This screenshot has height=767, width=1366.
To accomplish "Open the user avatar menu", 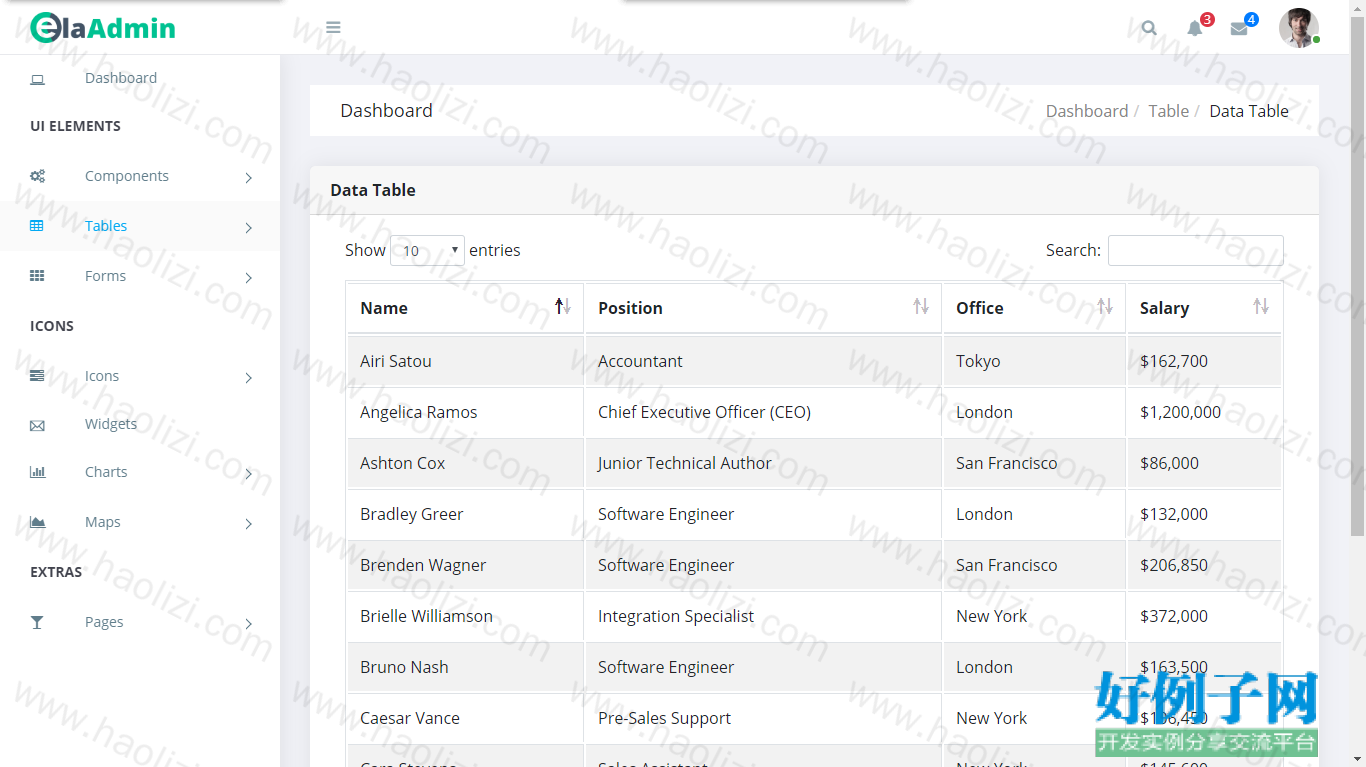I will (1298, 28).
